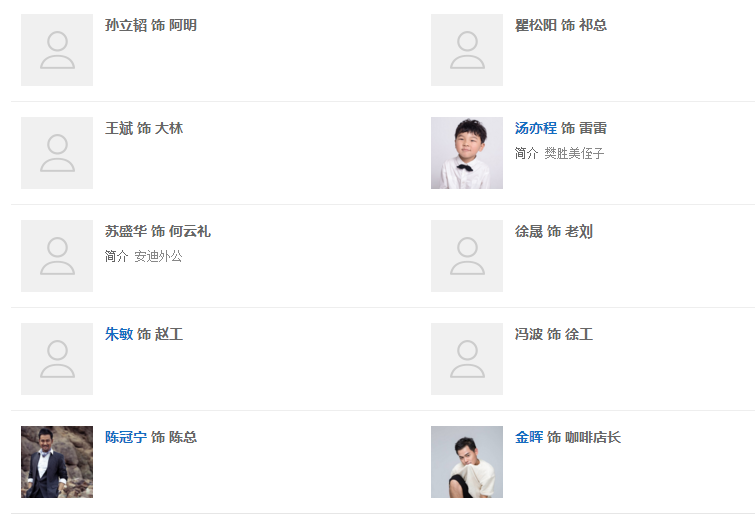Click the 王斌 饰 大林 cast entry
The width and height of the screenshot is (755, 515).
point(144,128)
